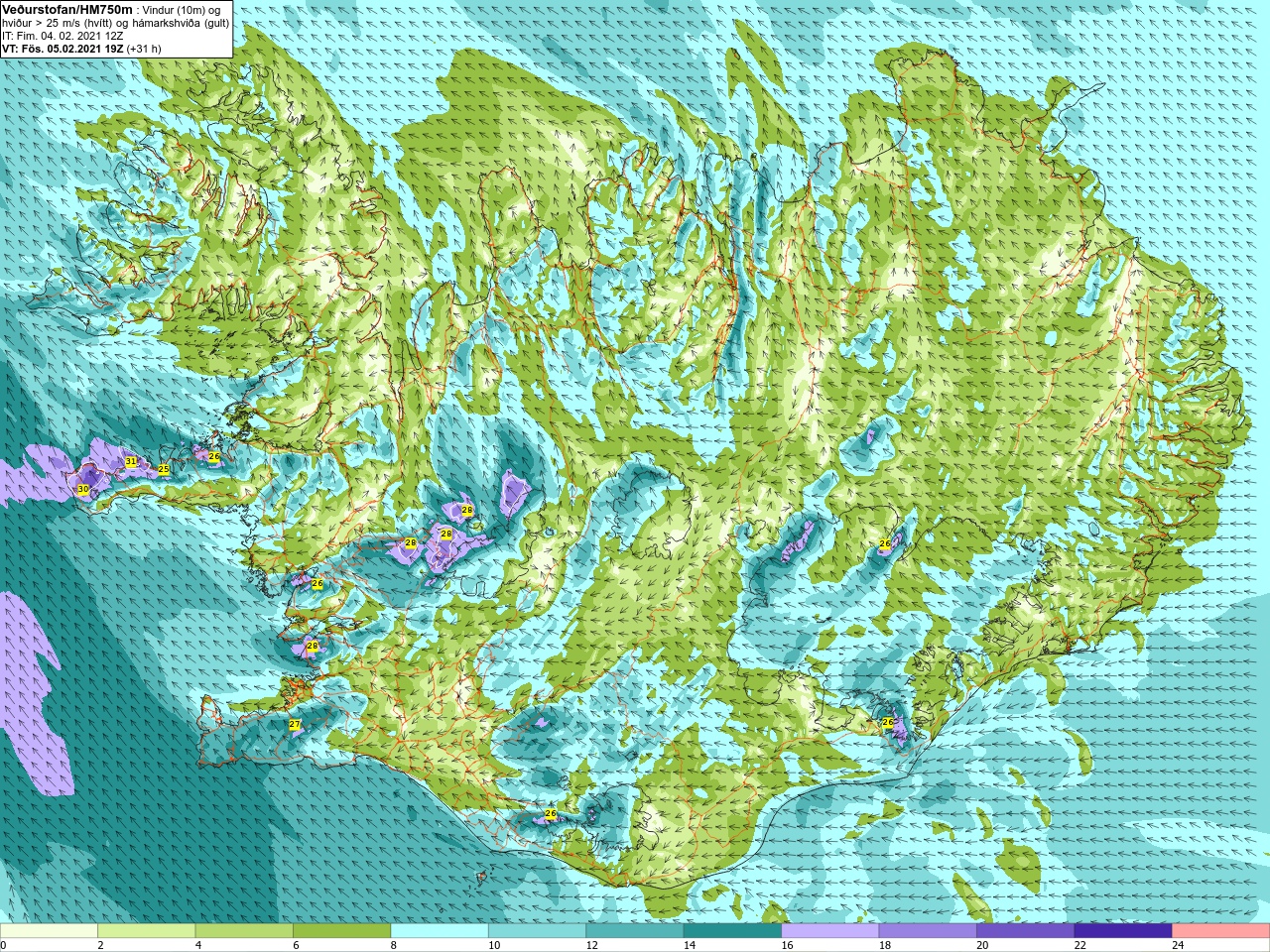Click the "Vindur (10m) og" header text
This screenshot has height=952, width=1270.
point(183,10)
